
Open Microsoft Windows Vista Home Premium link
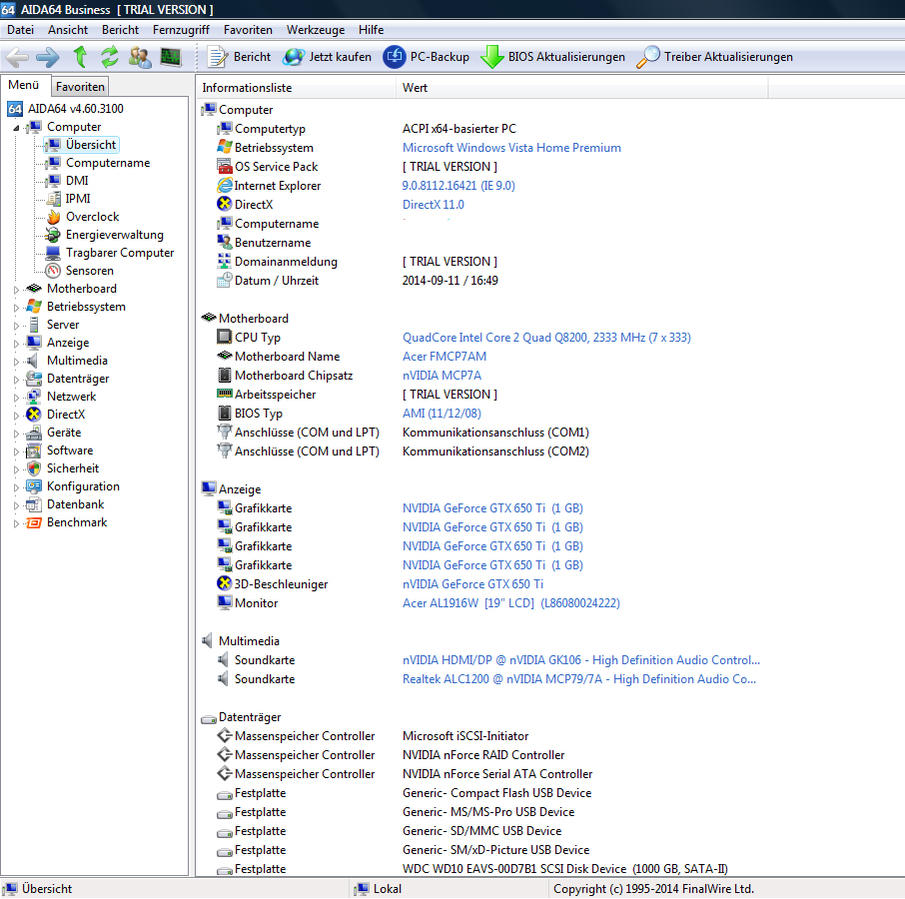tap(511, 148)
